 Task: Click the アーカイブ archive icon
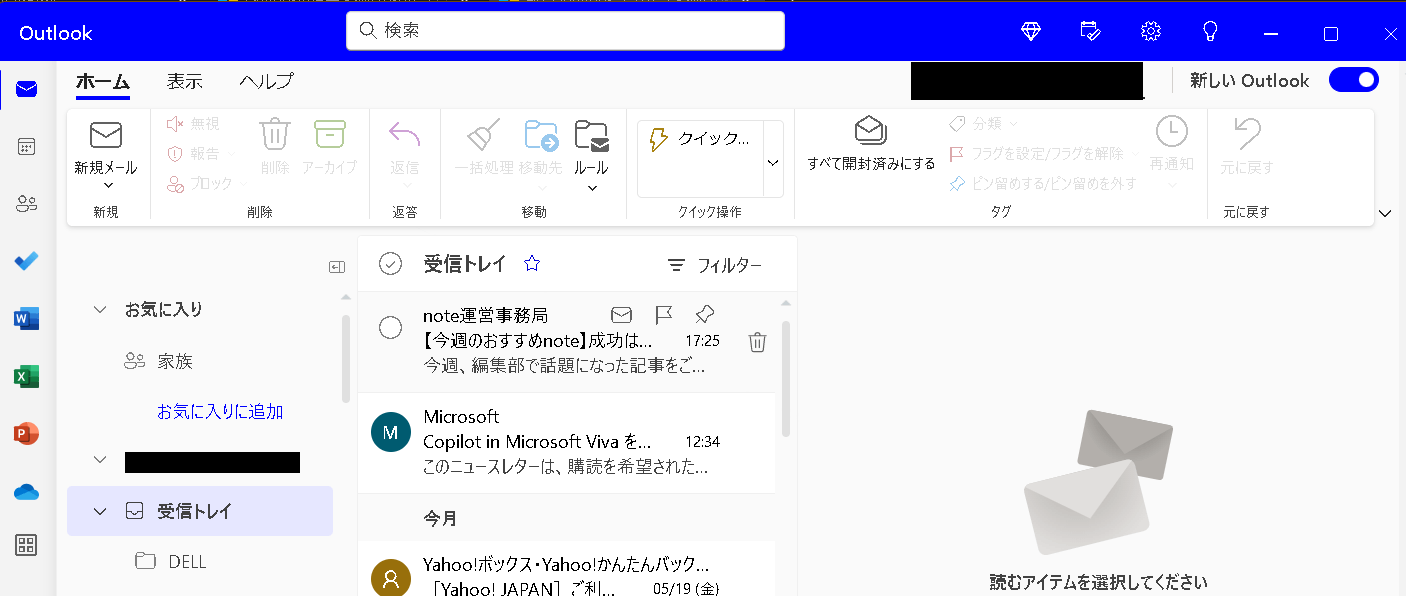[x=329, y=134]
